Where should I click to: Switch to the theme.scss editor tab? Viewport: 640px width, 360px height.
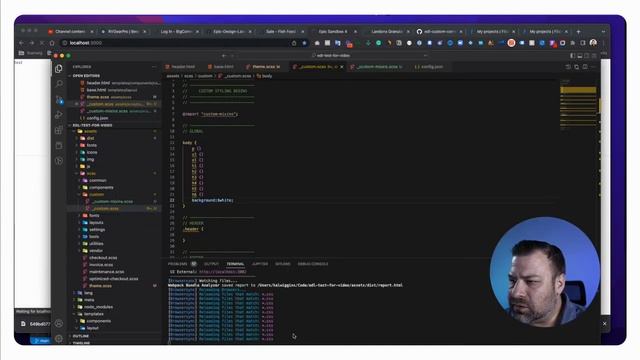[264, 67]
